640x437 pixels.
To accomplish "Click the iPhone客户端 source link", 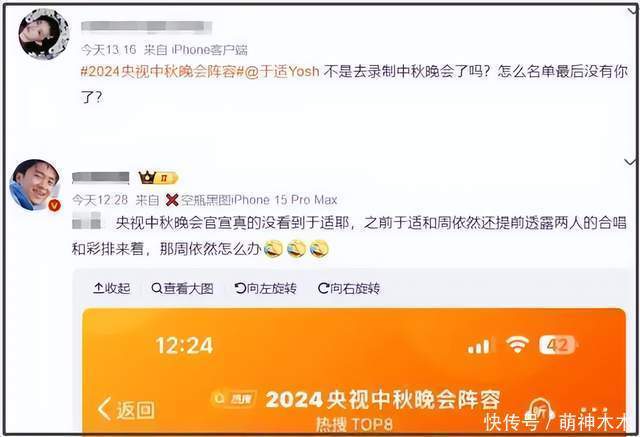I will click(209, 50).
